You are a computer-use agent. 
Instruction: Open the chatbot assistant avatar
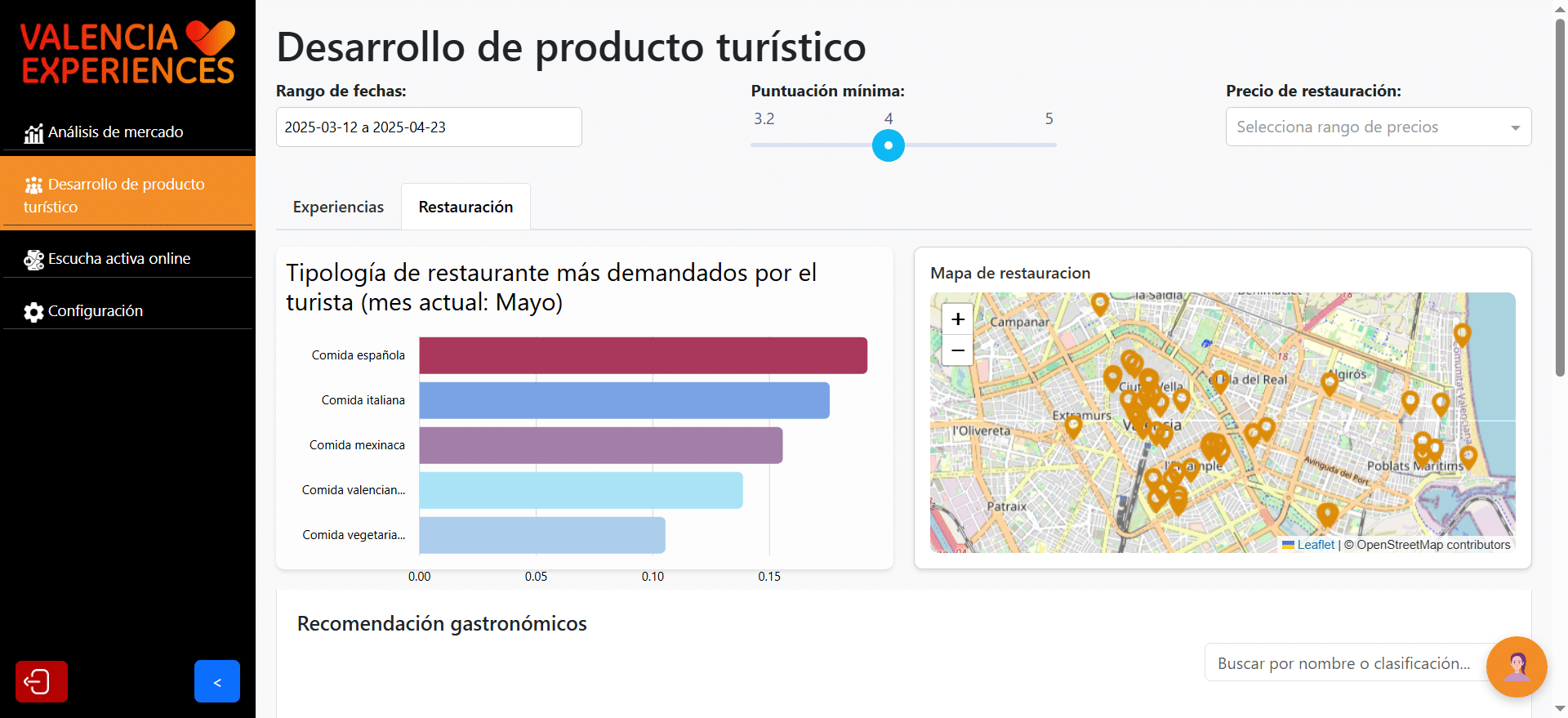[1516, 667]
